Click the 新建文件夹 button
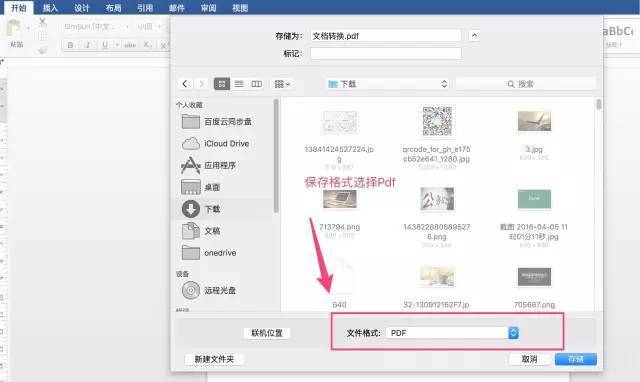The width and height of the screenshot is (640, 382). (214, 359)
